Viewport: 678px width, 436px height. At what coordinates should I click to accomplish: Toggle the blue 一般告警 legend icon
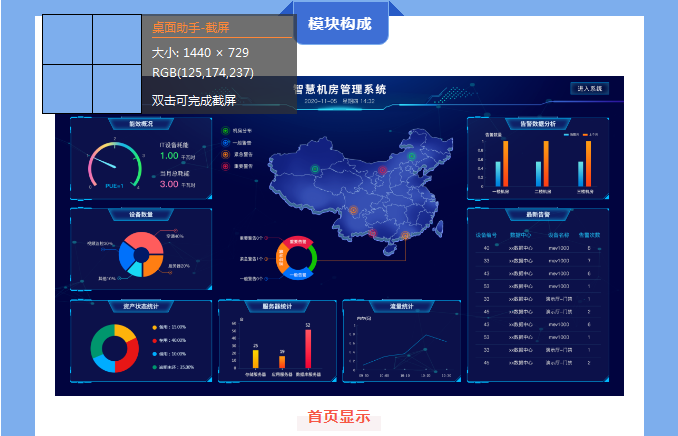tap(225, 143)
